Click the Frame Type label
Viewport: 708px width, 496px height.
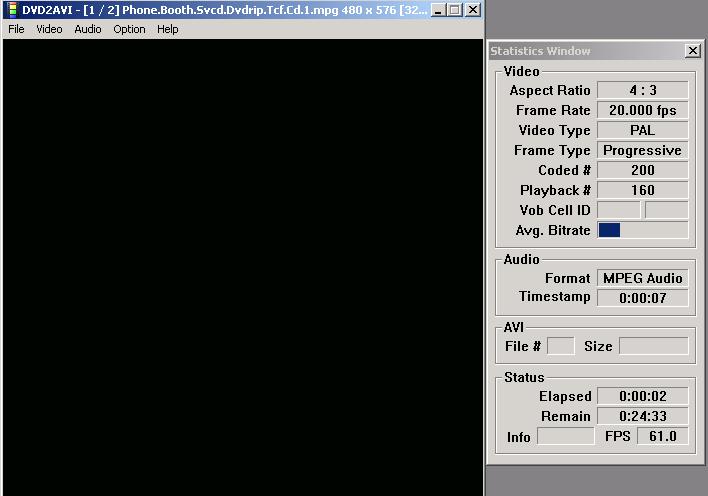552,150
